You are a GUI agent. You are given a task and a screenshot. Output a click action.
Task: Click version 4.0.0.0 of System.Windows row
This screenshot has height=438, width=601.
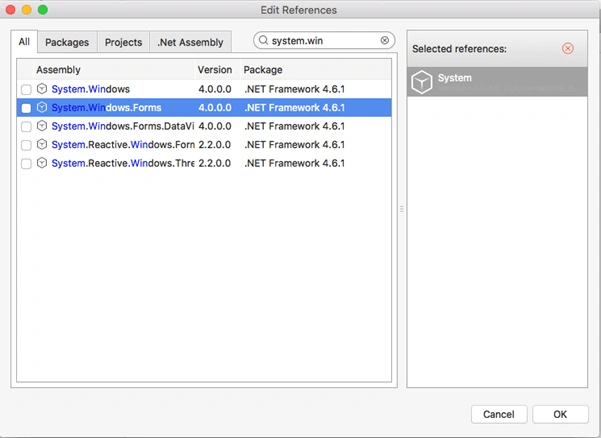215,89
